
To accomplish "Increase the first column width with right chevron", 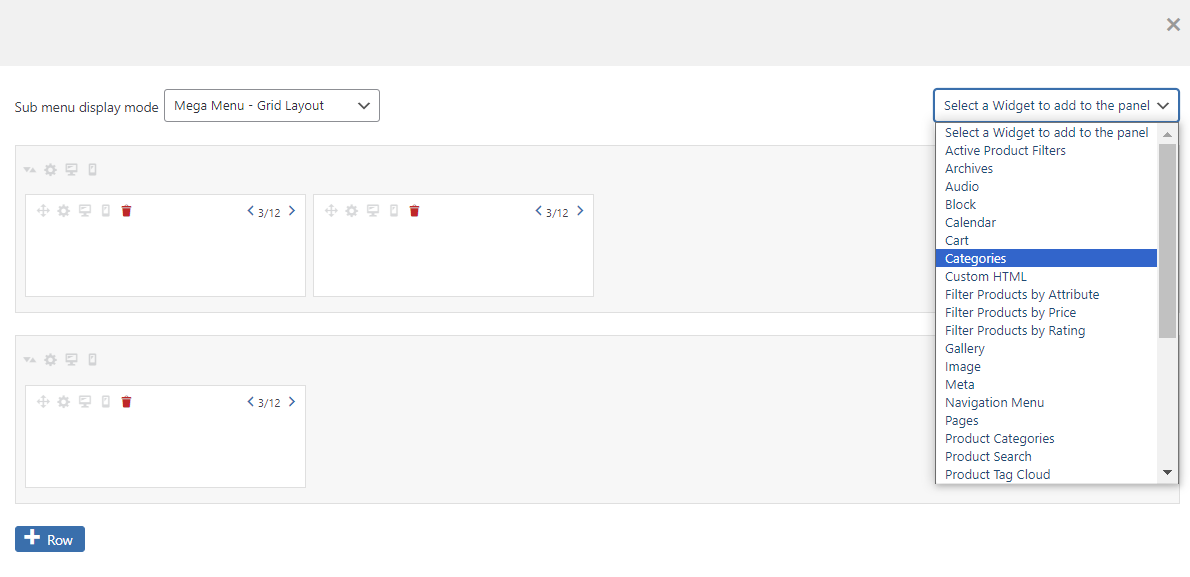I will click(x=291, y=210).
